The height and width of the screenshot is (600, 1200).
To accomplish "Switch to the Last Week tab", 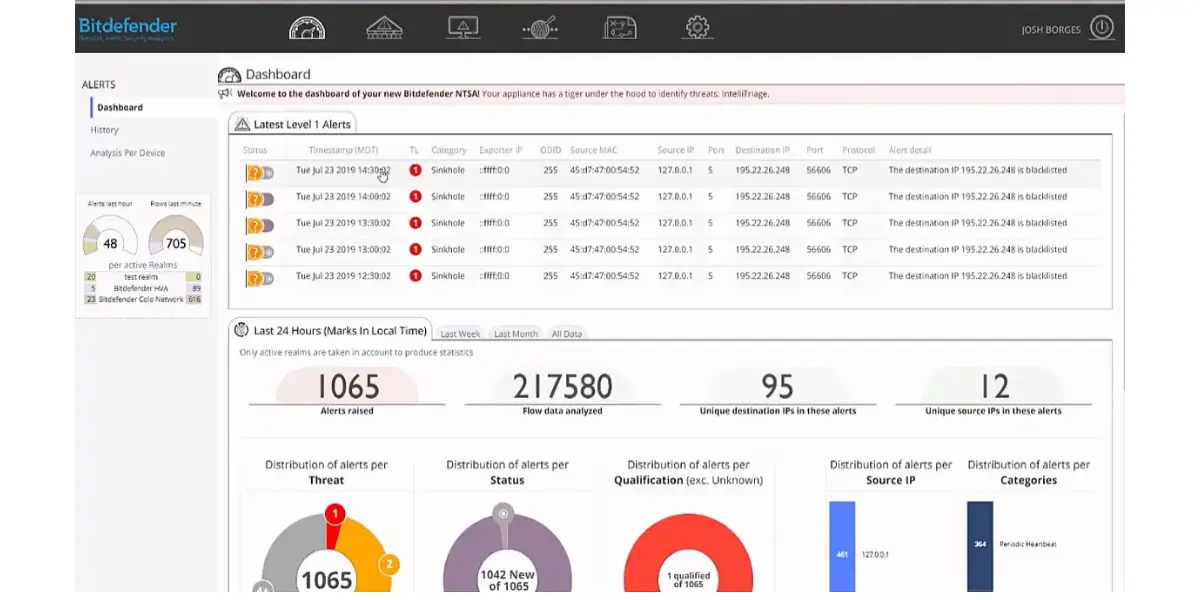I will pos(460,334).
